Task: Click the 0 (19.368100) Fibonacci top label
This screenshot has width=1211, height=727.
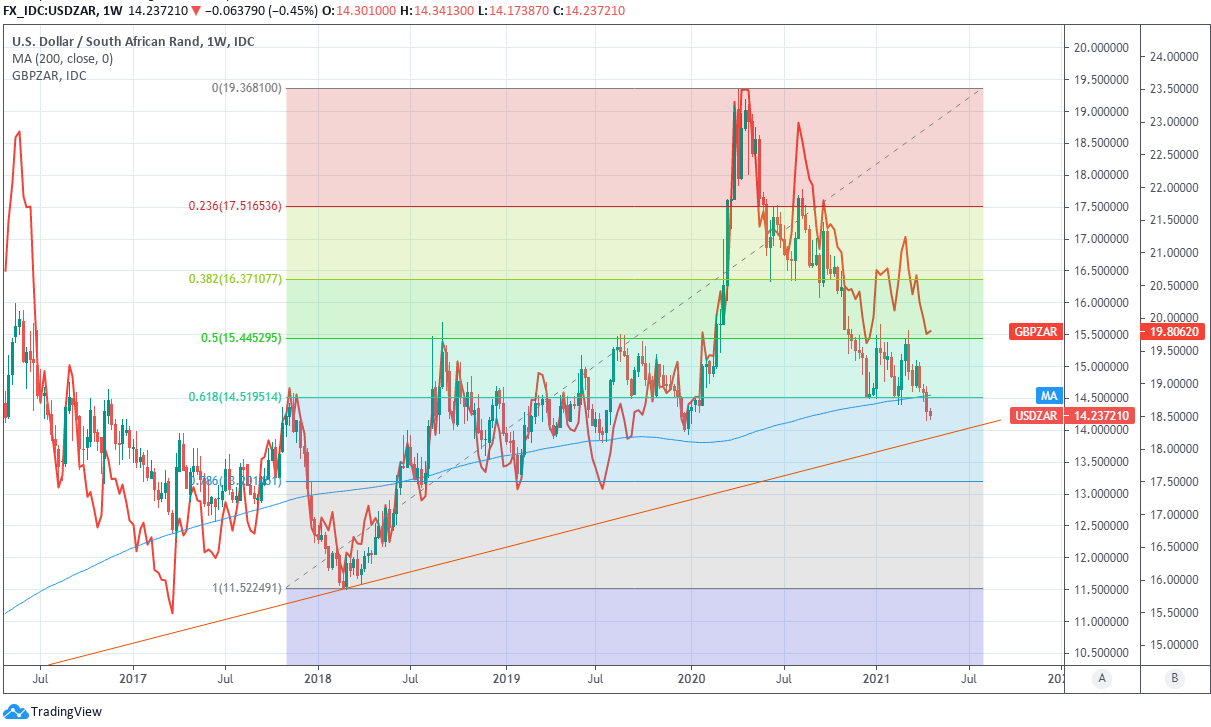Action: (x=247, y=88)
